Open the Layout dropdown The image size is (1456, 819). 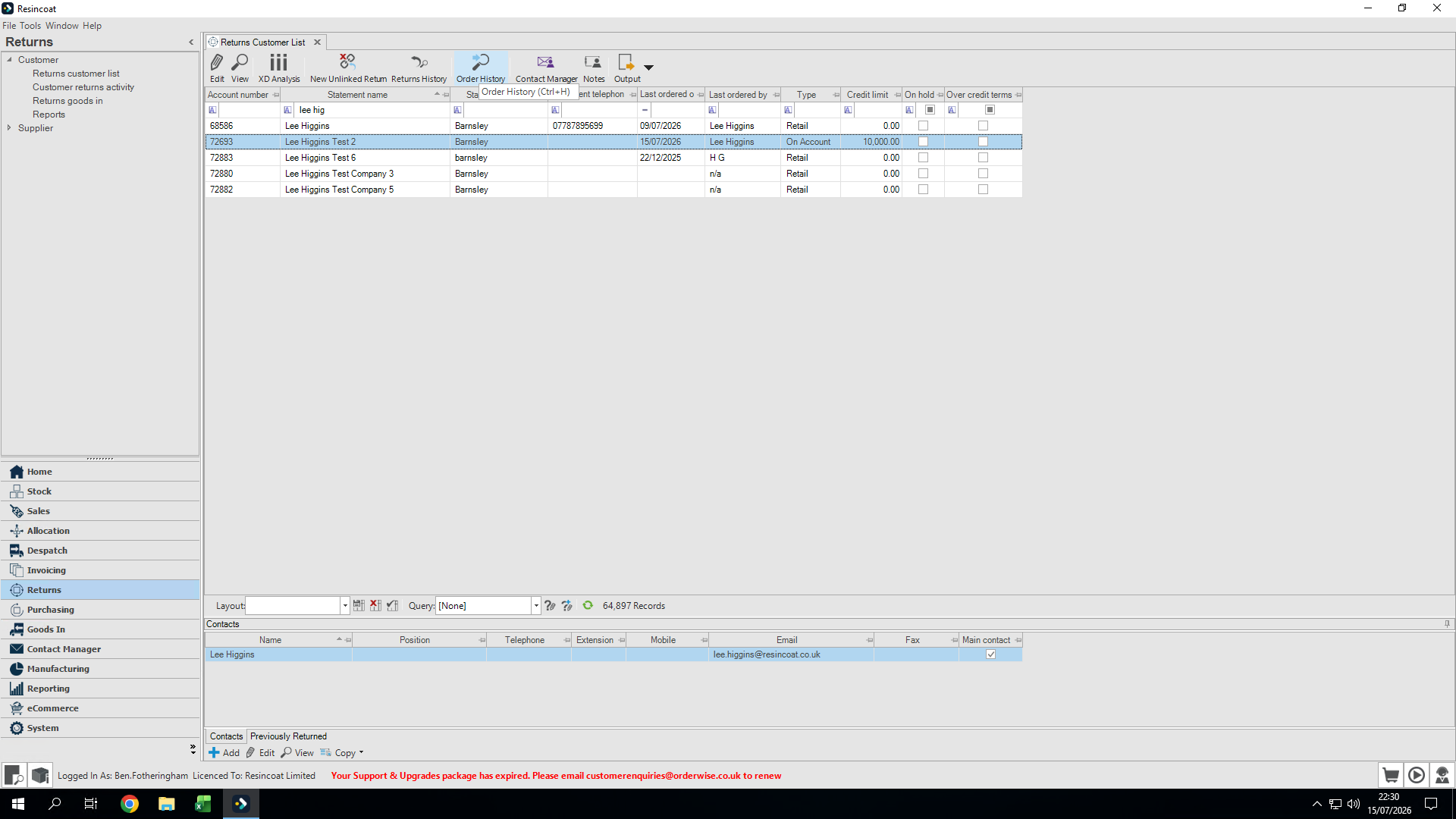pyautogui.click(x=345, y=605)
